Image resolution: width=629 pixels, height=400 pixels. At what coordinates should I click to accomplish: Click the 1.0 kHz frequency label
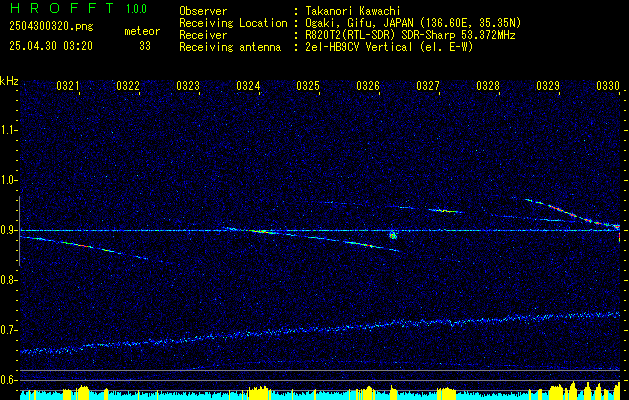[9, 180]
